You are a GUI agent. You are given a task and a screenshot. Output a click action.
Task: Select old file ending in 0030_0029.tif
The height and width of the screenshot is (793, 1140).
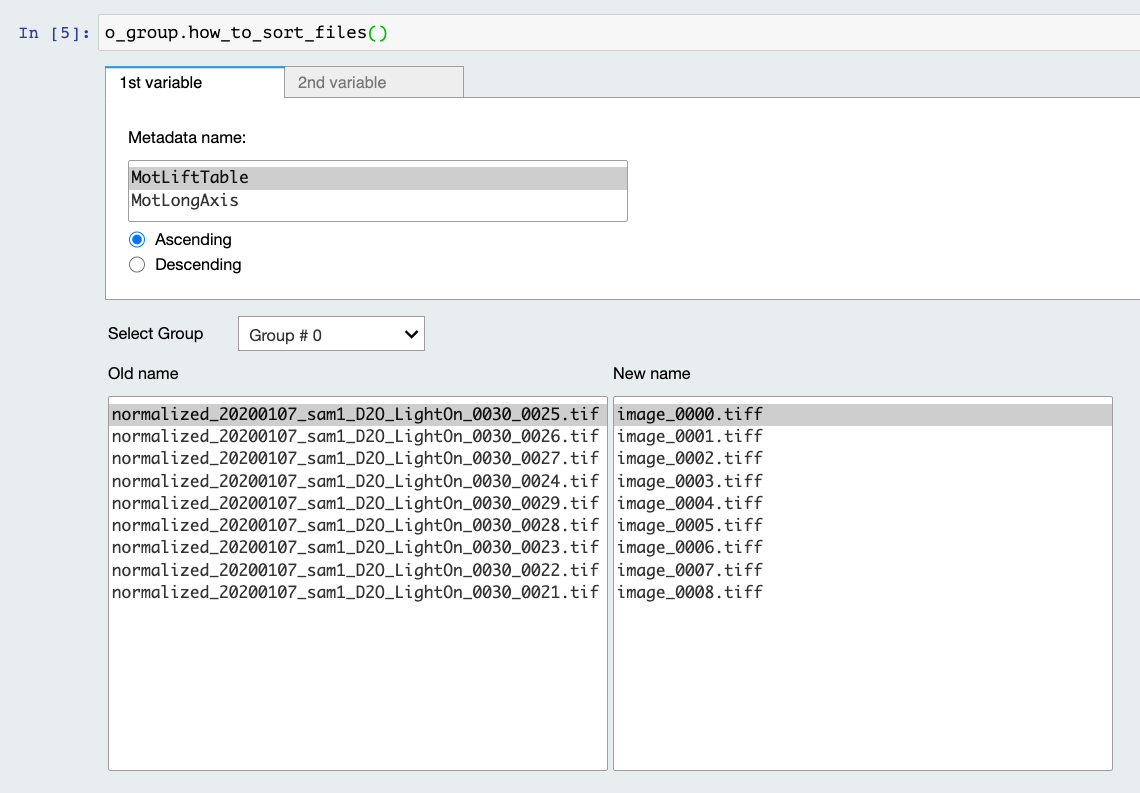pos(356,503)
